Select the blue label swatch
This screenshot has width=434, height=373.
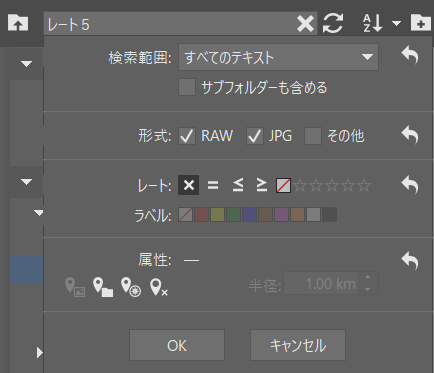249,215
